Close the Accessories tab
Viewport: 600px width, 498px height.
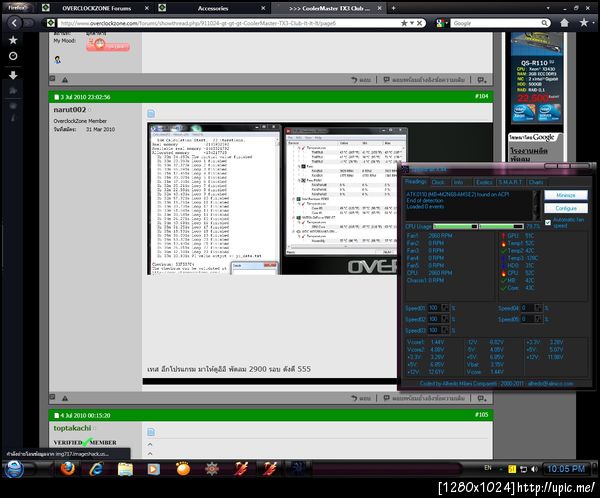point(263,8)
